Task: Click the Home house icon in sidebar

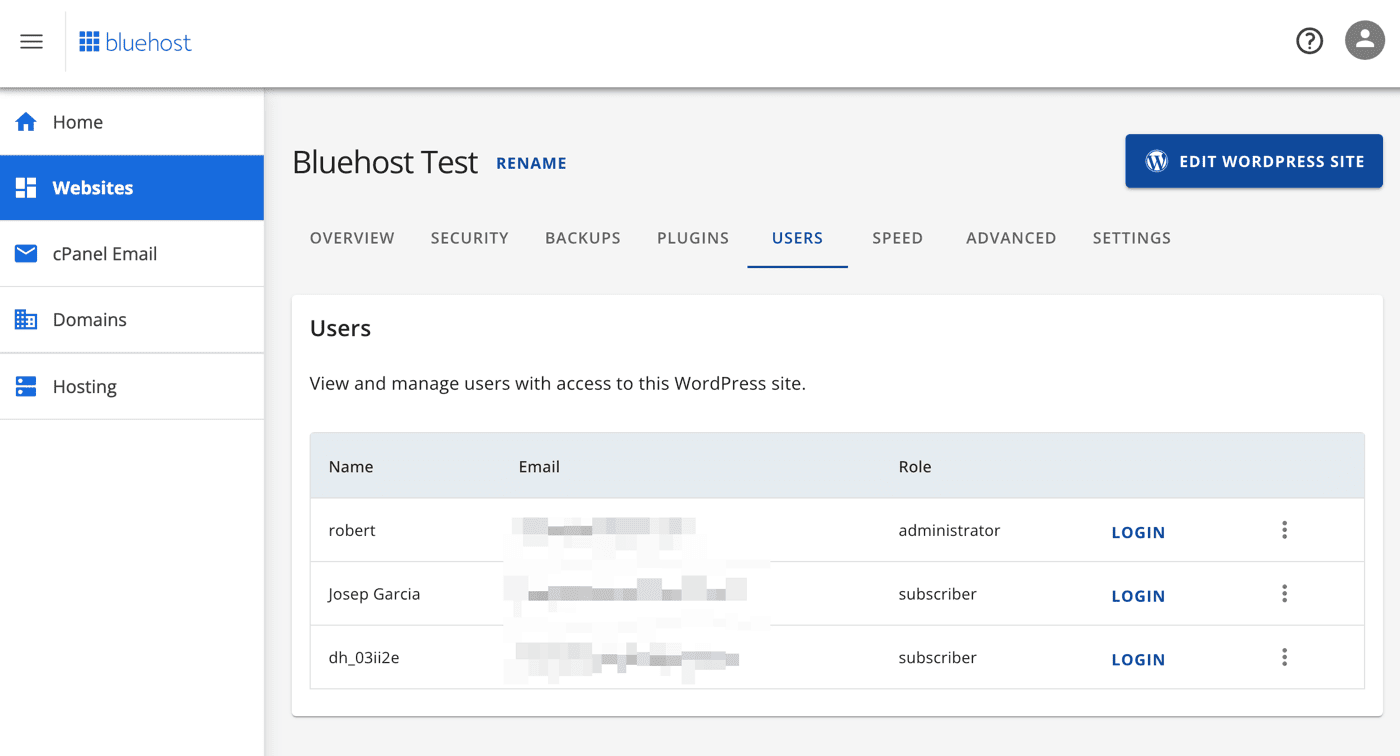Action: tap(26, 122)
